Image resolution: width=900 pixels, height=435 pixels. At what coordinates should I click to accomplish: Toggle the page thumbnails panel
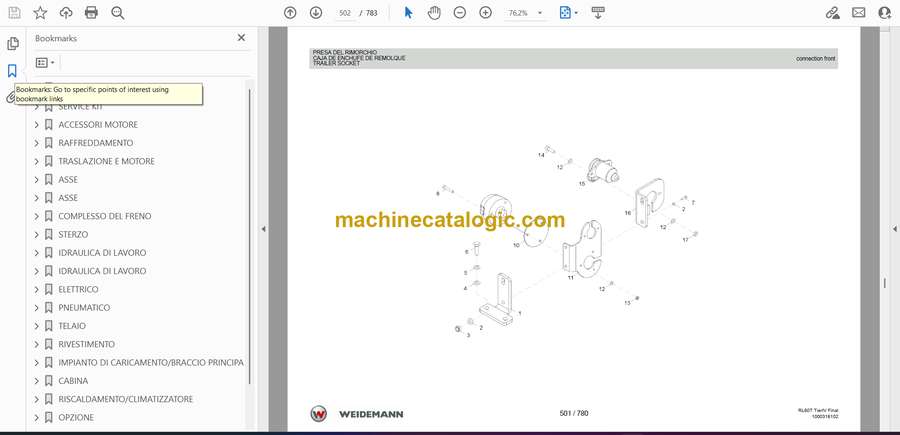pyautogui.click(x=13, y=44)
